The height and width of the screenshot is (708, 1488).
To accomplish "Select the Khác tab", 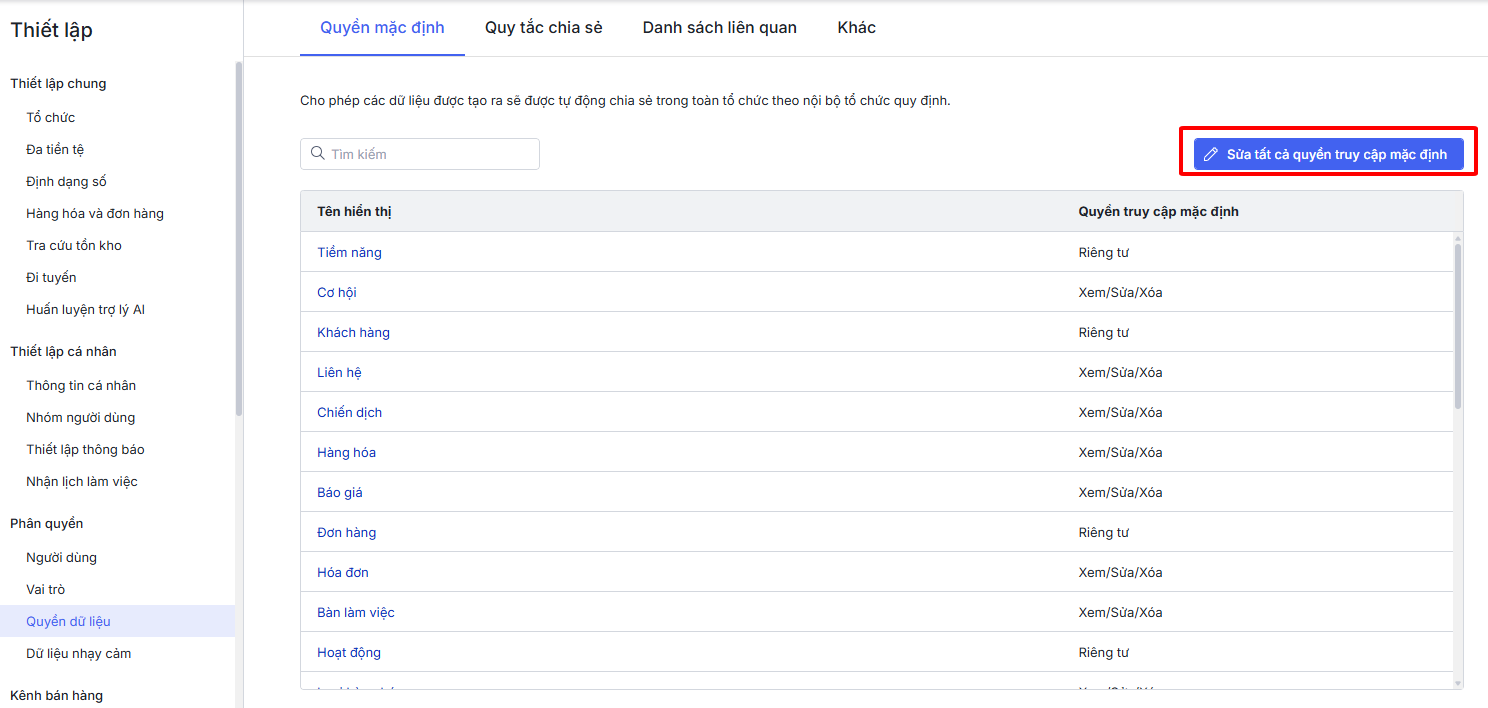I will 856,28.
